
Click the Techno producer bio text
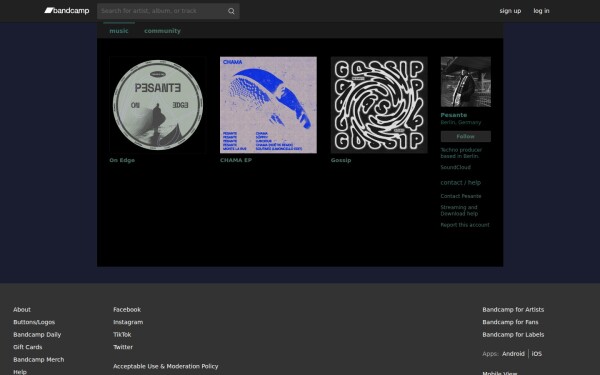click(461, 153)
